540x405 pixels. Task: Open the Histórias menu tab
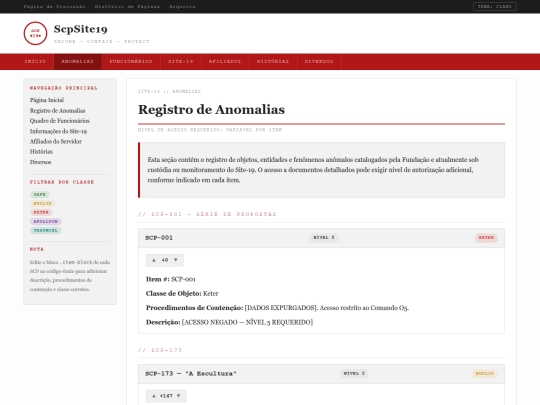[x=273, y=62]
